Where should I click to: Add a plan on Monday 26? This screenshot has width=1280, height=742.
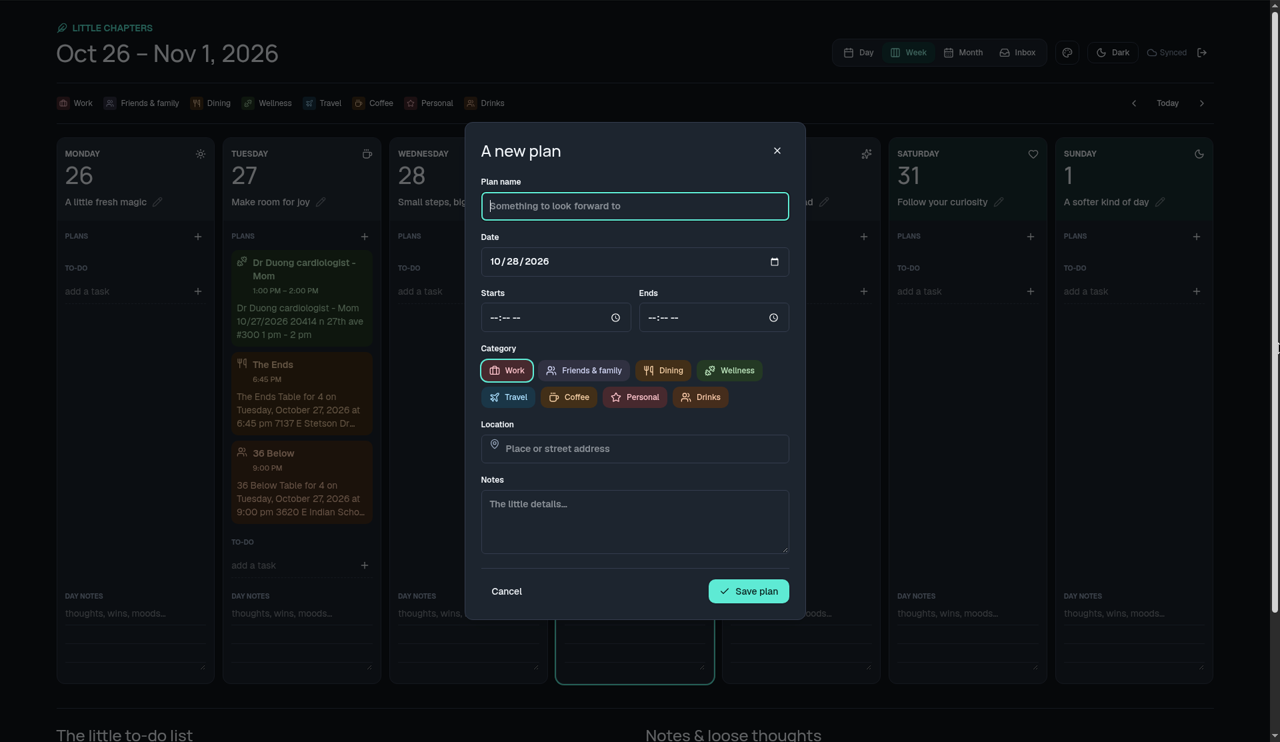click(198, 237)
